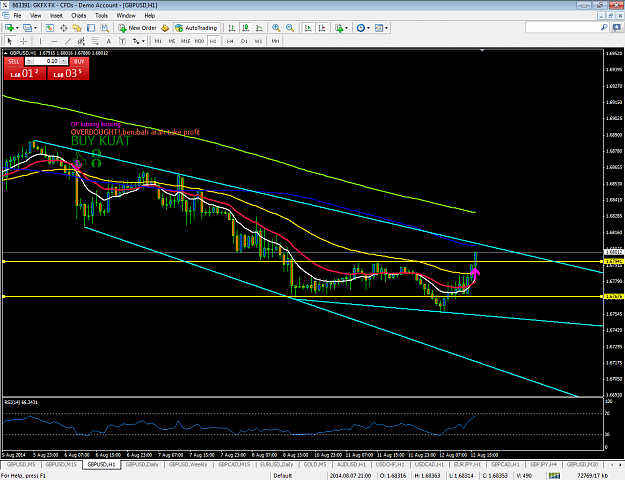Image resolution: width=625 pixels, height=480 pixels.
Task: Switch to GOLD,M5 chart tab
Action: (x=315, y=464)
